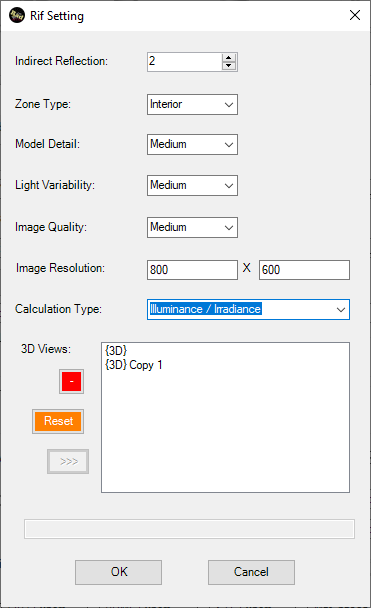Viewport: 371px width, 608px height.
Task: Click the image width field showing 800
Action: tap(192, 270)
